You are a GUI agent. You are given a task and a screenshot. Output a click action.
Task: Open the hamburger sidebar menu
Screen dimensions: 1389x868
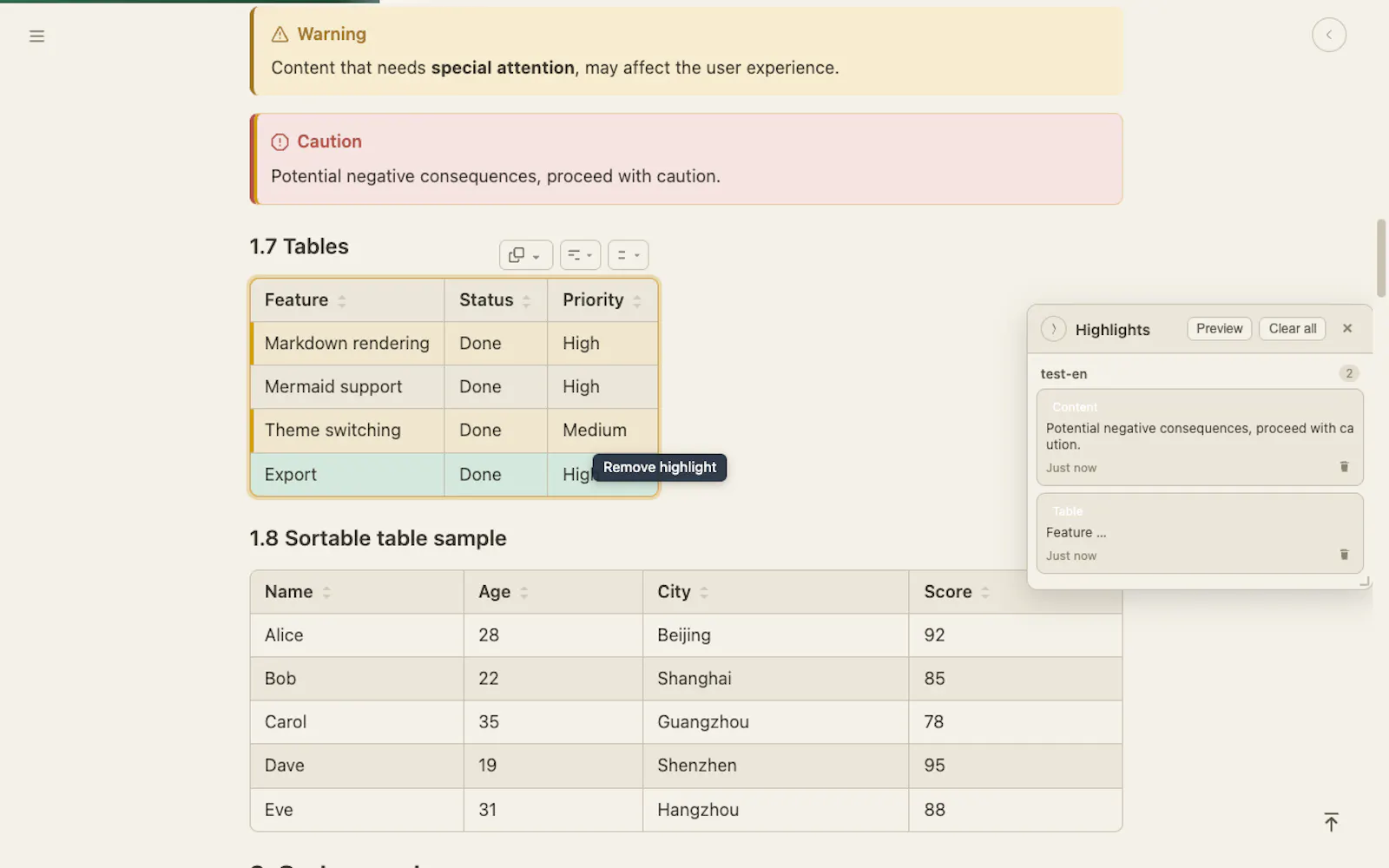point(36,36)
